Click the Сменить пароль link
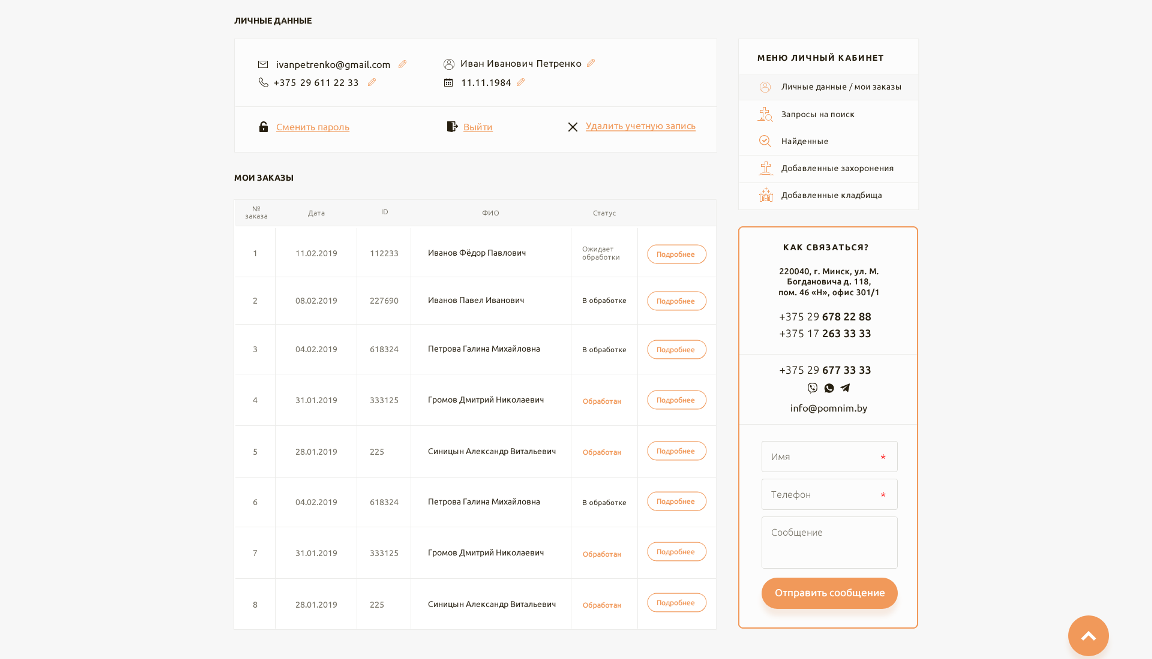The width and height of the screenshot is (1152, 659). tap(312, 127)
